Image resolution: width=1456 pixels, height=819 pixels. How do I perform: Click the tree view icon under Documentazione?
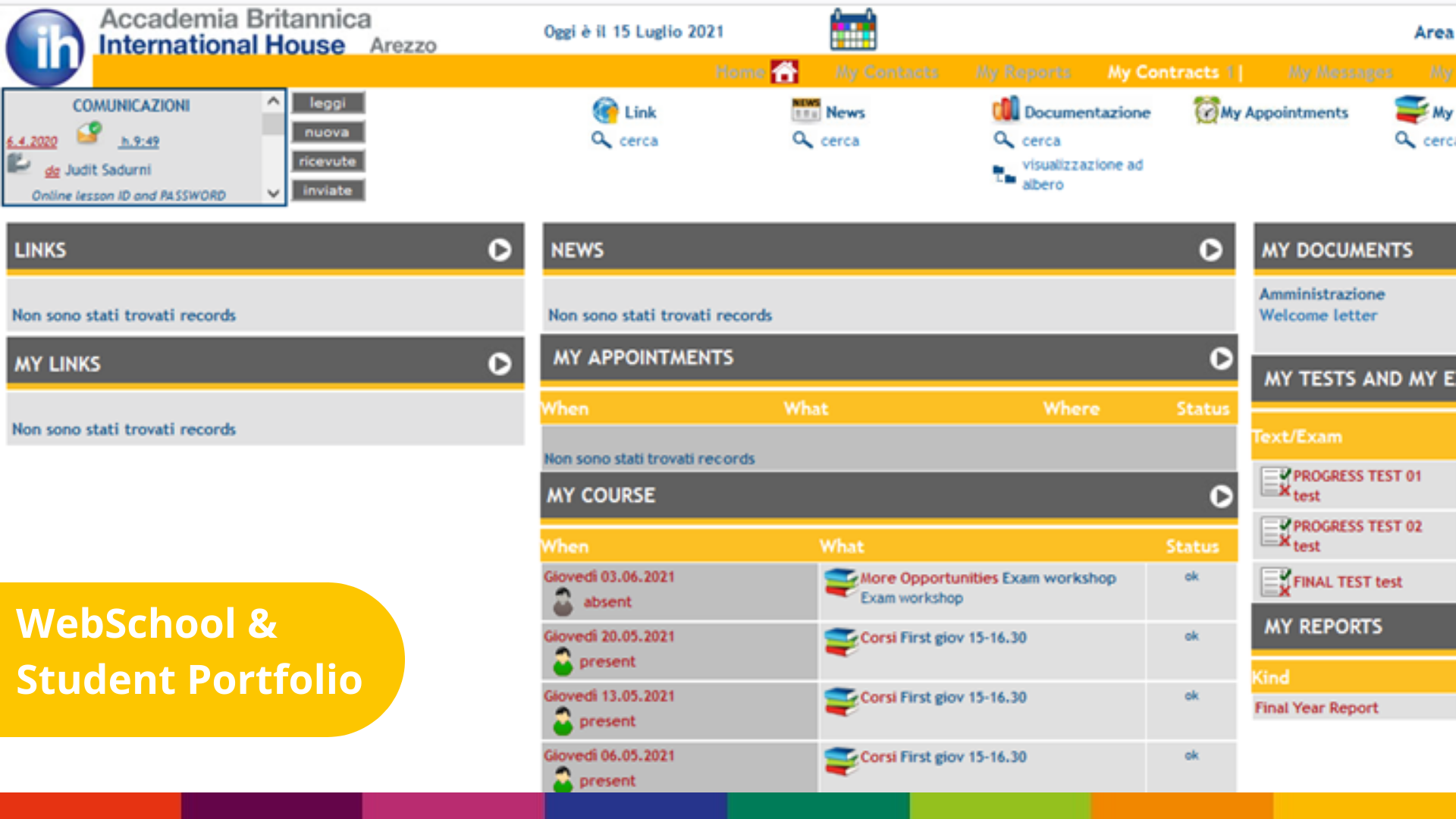(x=1004, y=174)
